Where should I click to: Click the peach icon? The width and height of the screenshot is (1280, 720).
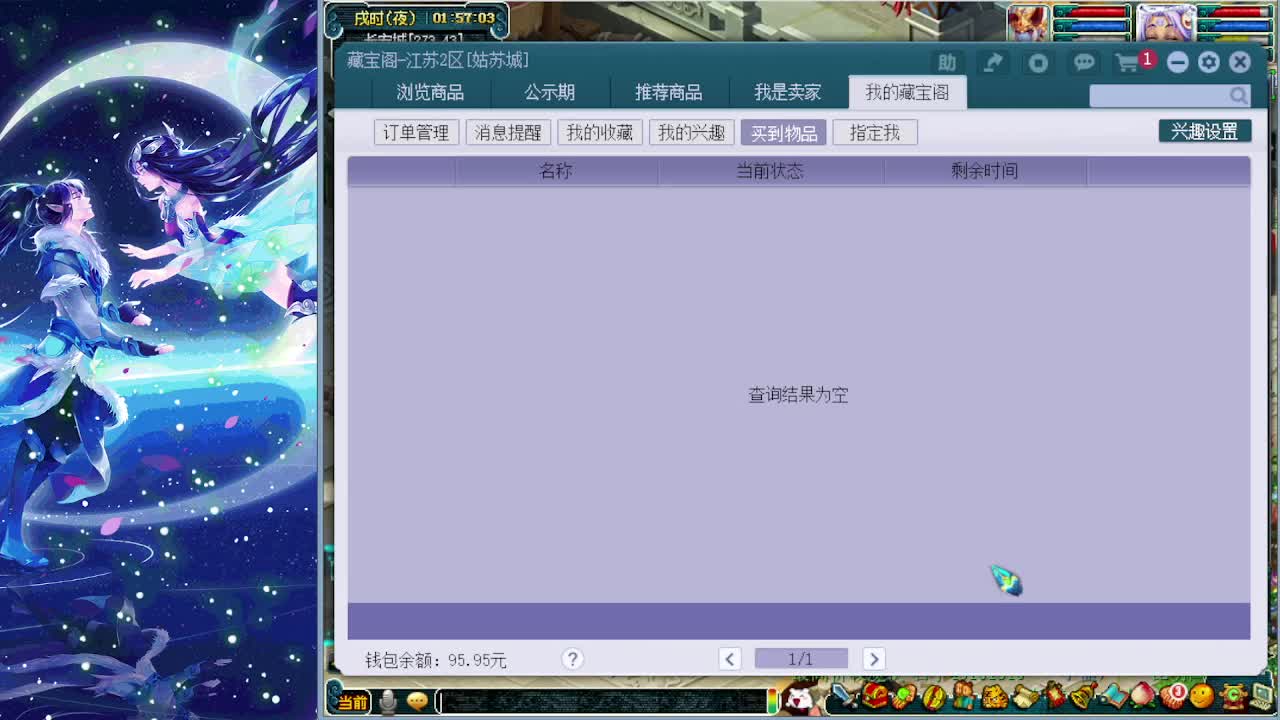[x=1142, y=695]
